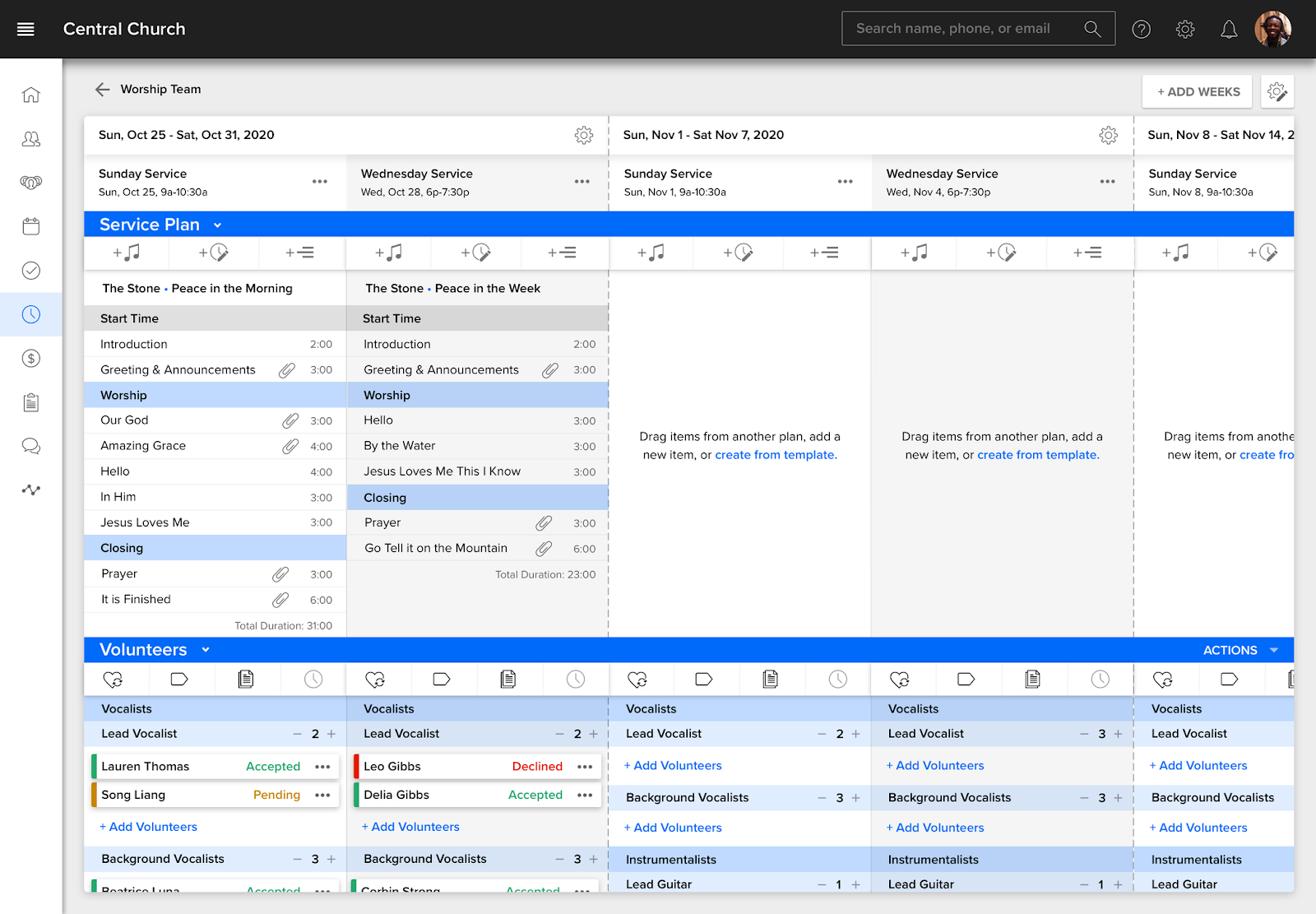The width and height of the screenshot is (1316, 914).
Task: Add a song to the Oct 25 Sunday Service plan
Action: (x=127, y=253)
